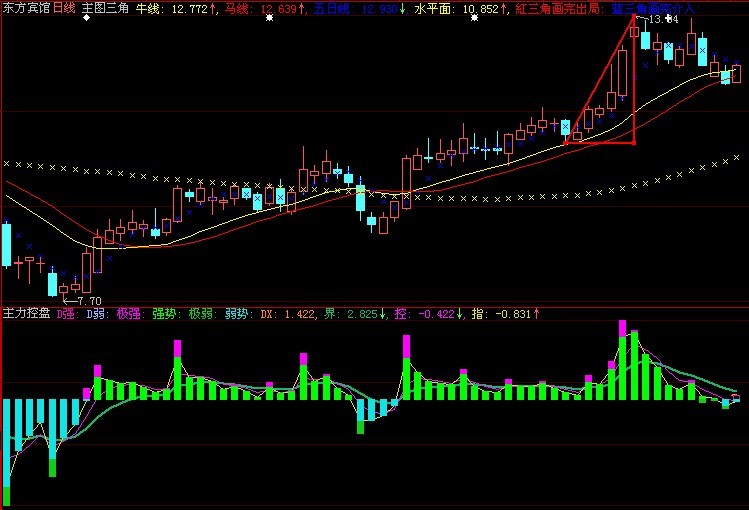
Task: Click the 水平面 value 10.852
Action: [480, 9]
